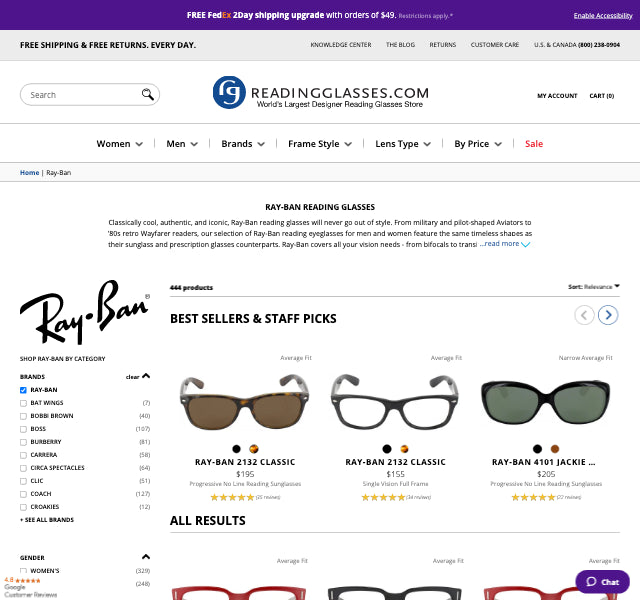The height and width of the screenshot is (600, 640).
Task: Select tortoise swatch for Ray-Ban 2132 $195
Action: [253, 449]
